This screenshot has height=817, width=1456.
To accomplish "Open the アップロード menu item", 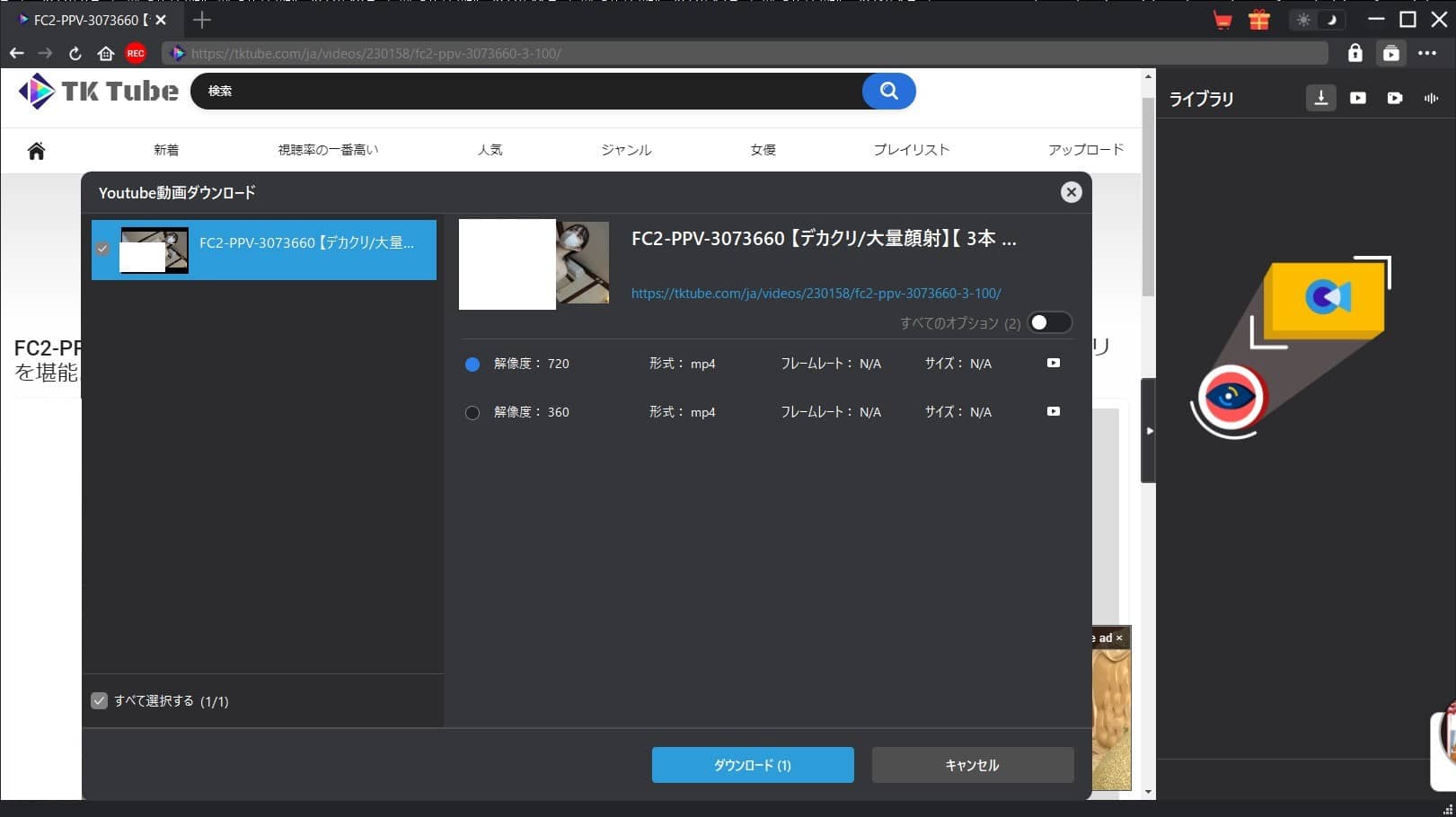I will click(1086, 150).
